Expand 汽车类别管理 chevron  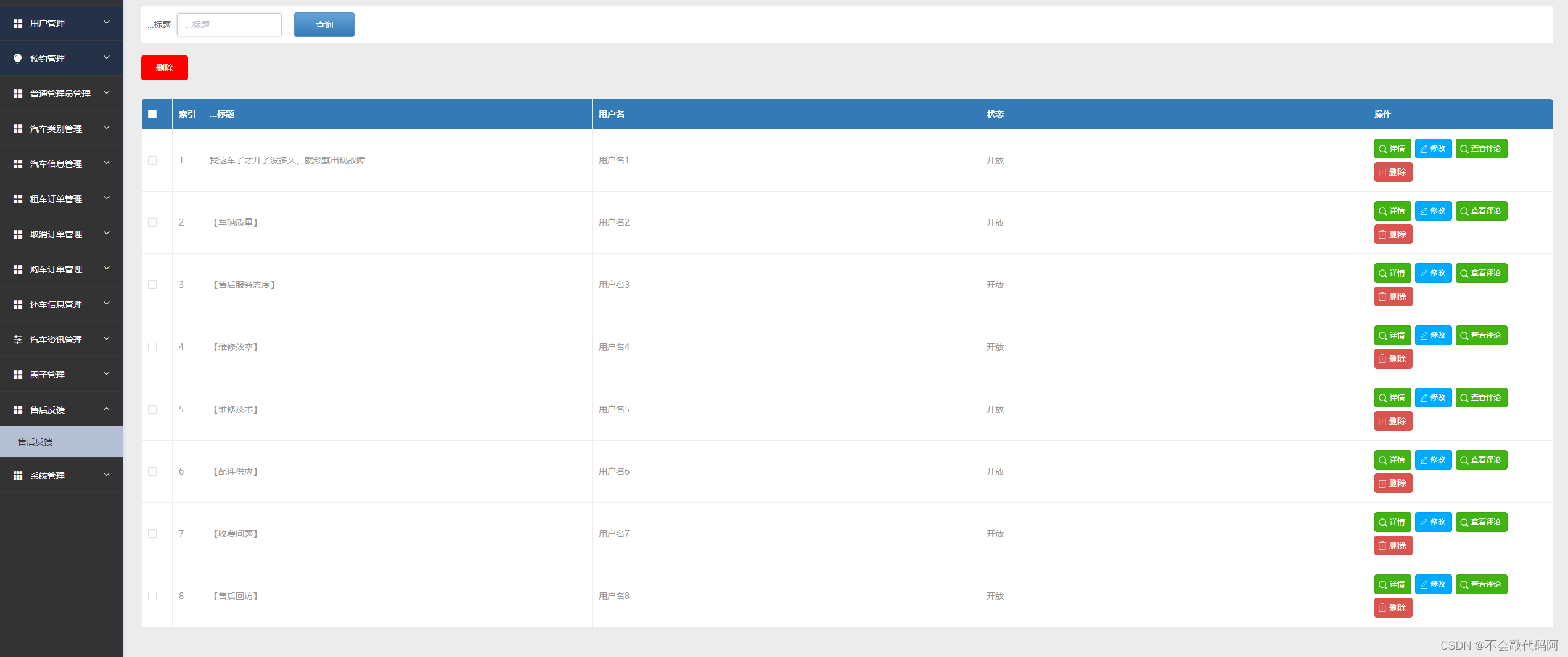point(107,128)
